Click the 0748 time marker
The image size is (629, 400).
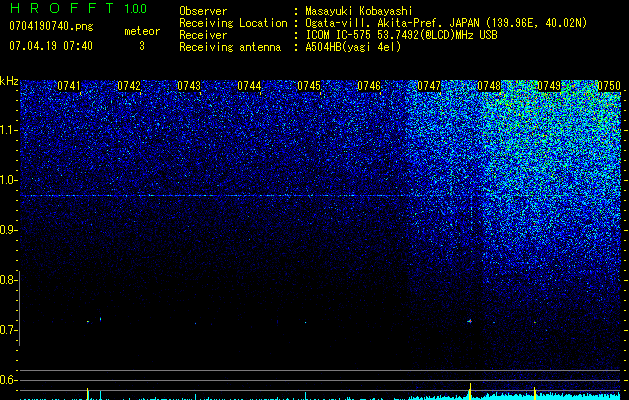click(489, 86)
